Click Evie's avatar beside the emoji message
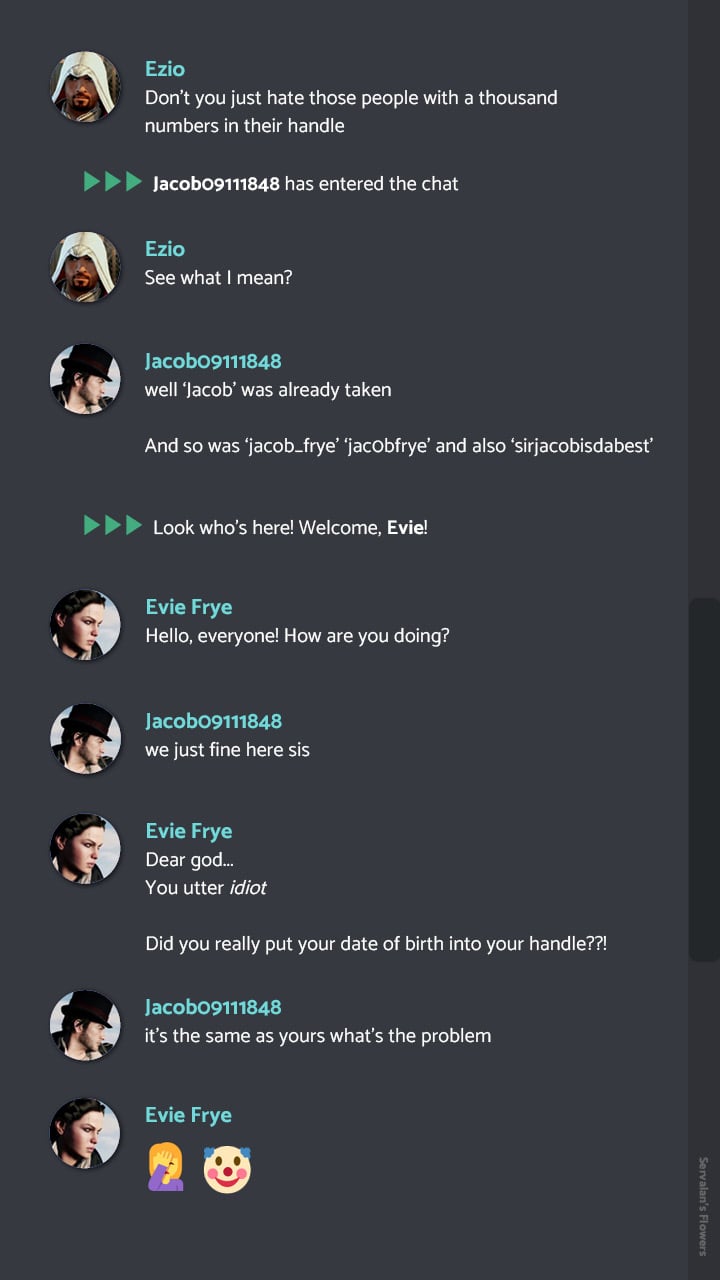Image resolution: width=720 pixels, height=1280 pixels. pos(86,1133)
